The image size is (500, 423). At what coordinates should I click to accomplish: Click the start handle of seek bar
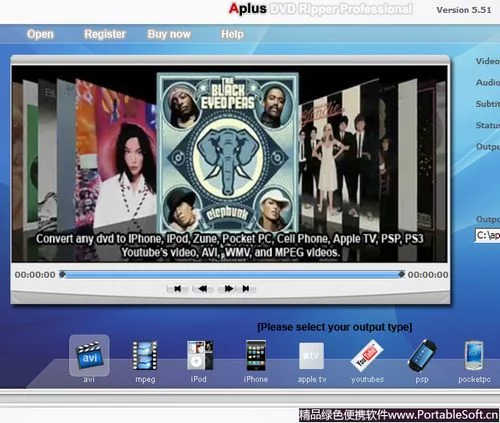click(x=62, y=274)
